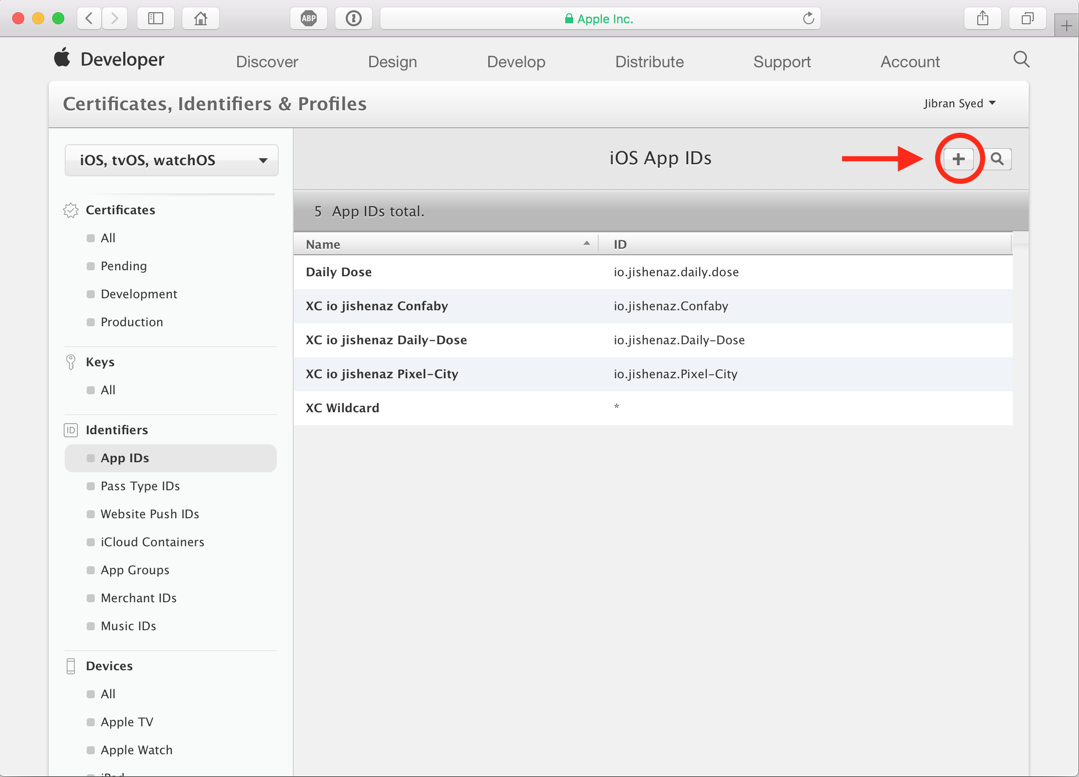Open the Distribute menu
The width and height of the screenshot is (1079, 777).
pos(650,62)
